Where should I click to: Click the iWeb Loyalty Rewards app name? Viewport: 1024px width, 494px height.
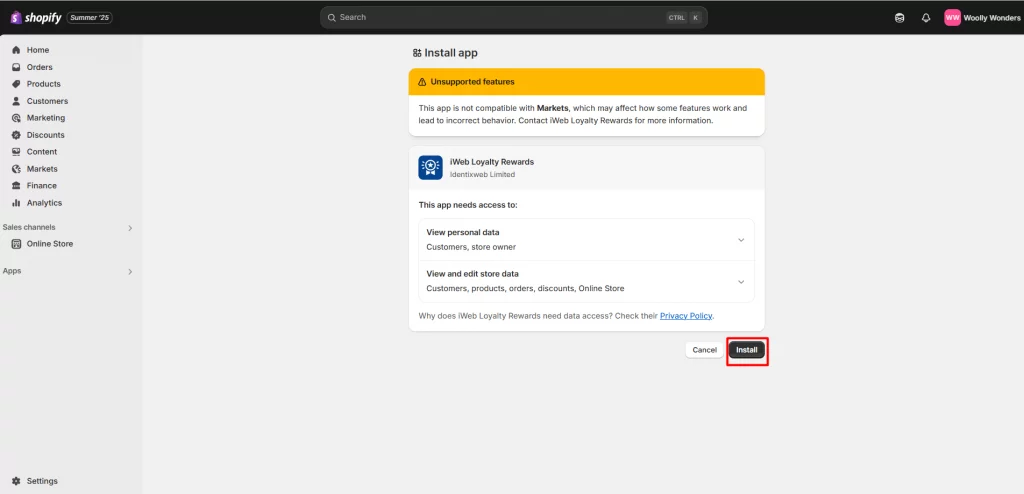coord(492,162)
